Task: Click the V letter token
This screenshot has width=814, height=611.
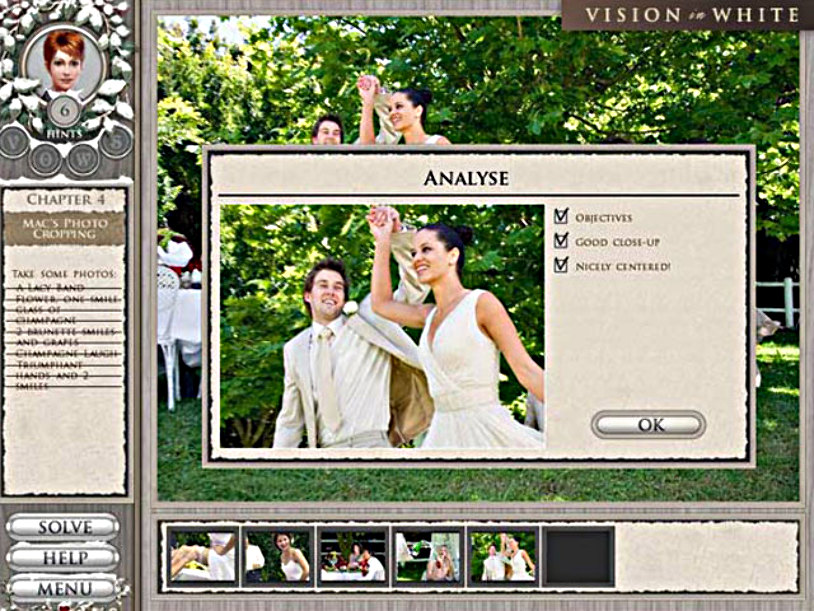Action: [14, 142]
